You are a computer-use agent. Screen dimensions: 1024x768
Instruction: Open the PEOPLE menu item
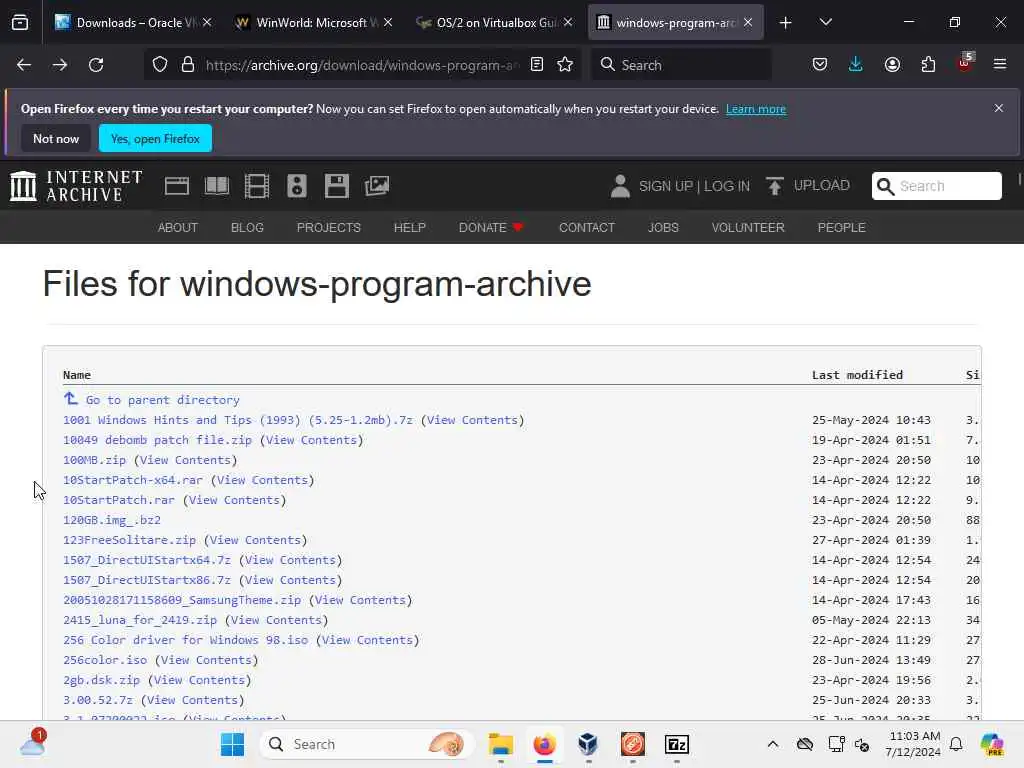pos(841,227)
